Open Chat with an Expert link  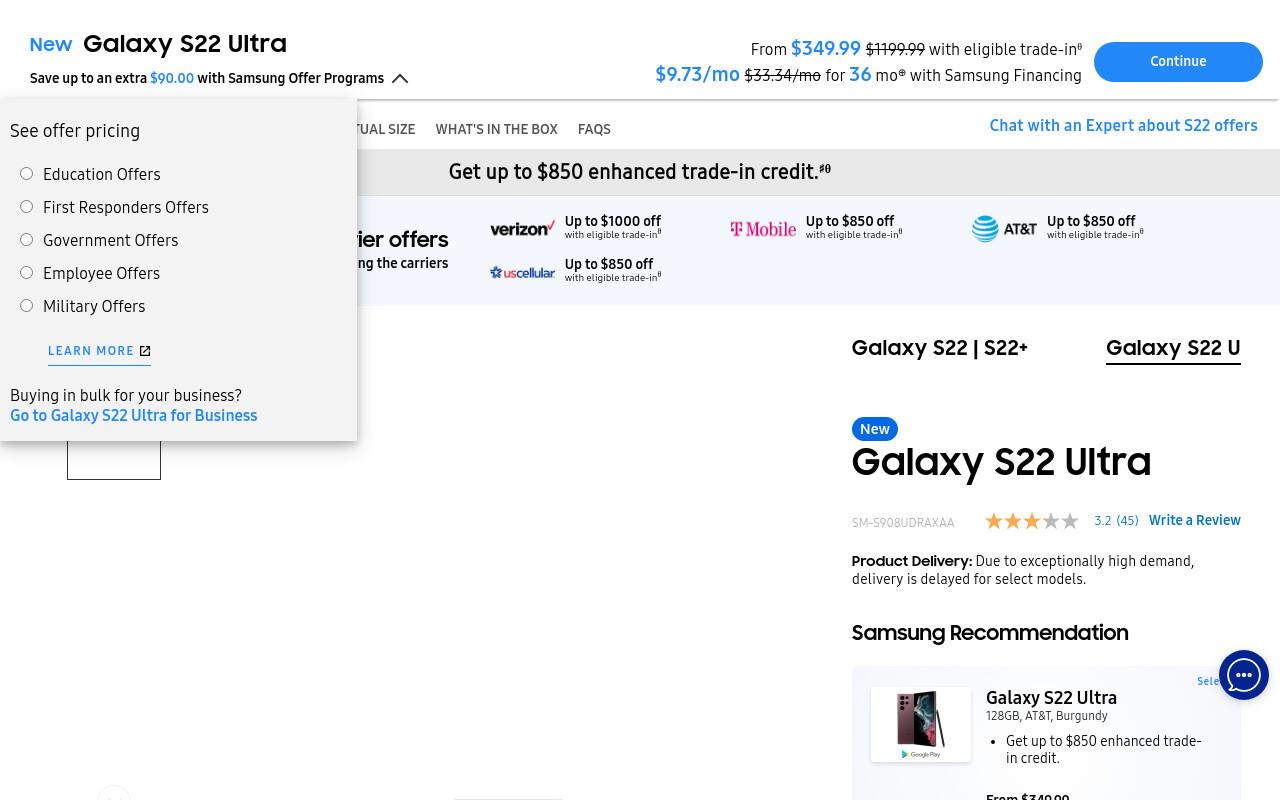click(x=1123, y=126)
